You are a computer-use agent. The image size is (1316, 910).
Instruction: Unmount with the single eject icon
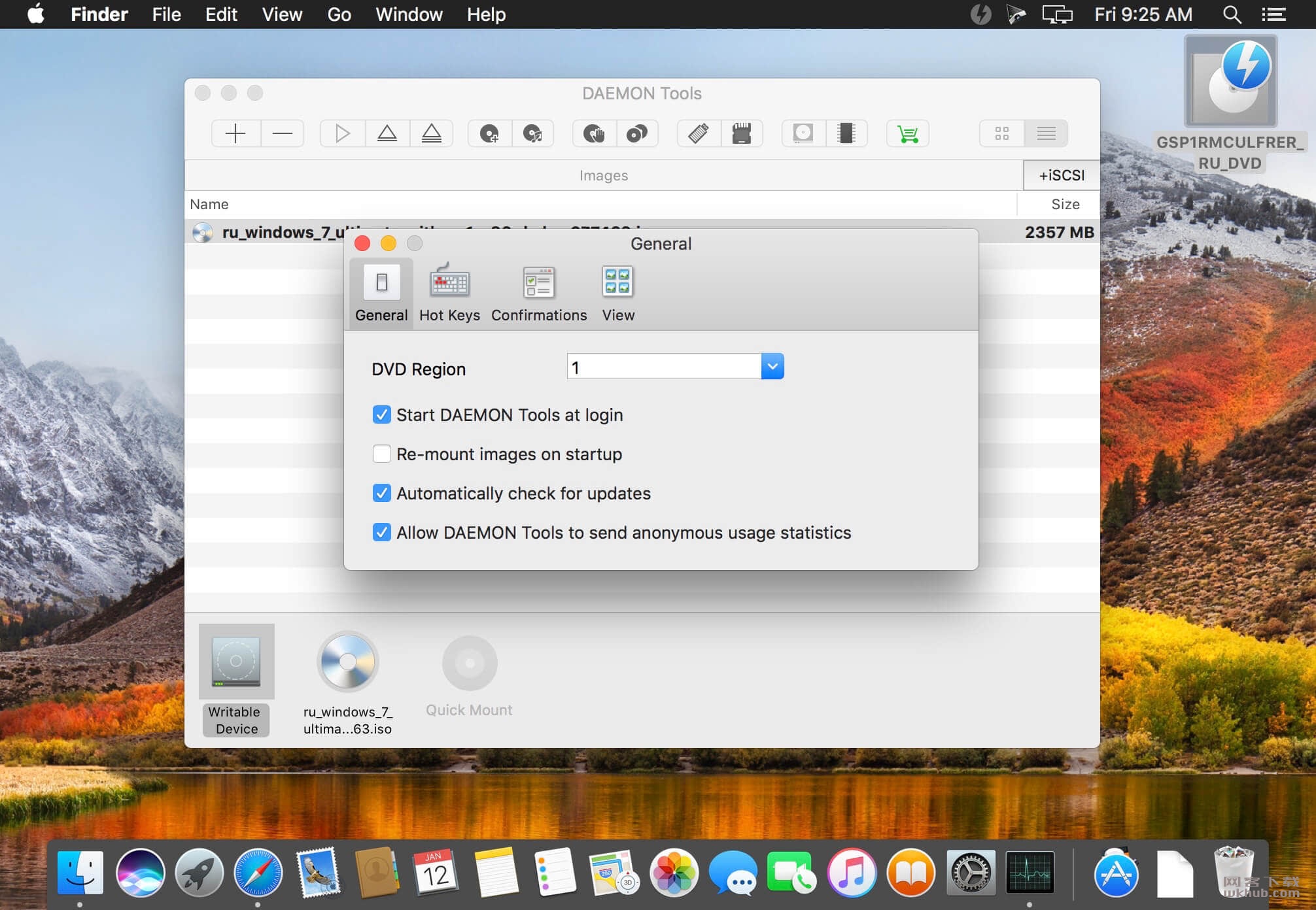[387, 134]
